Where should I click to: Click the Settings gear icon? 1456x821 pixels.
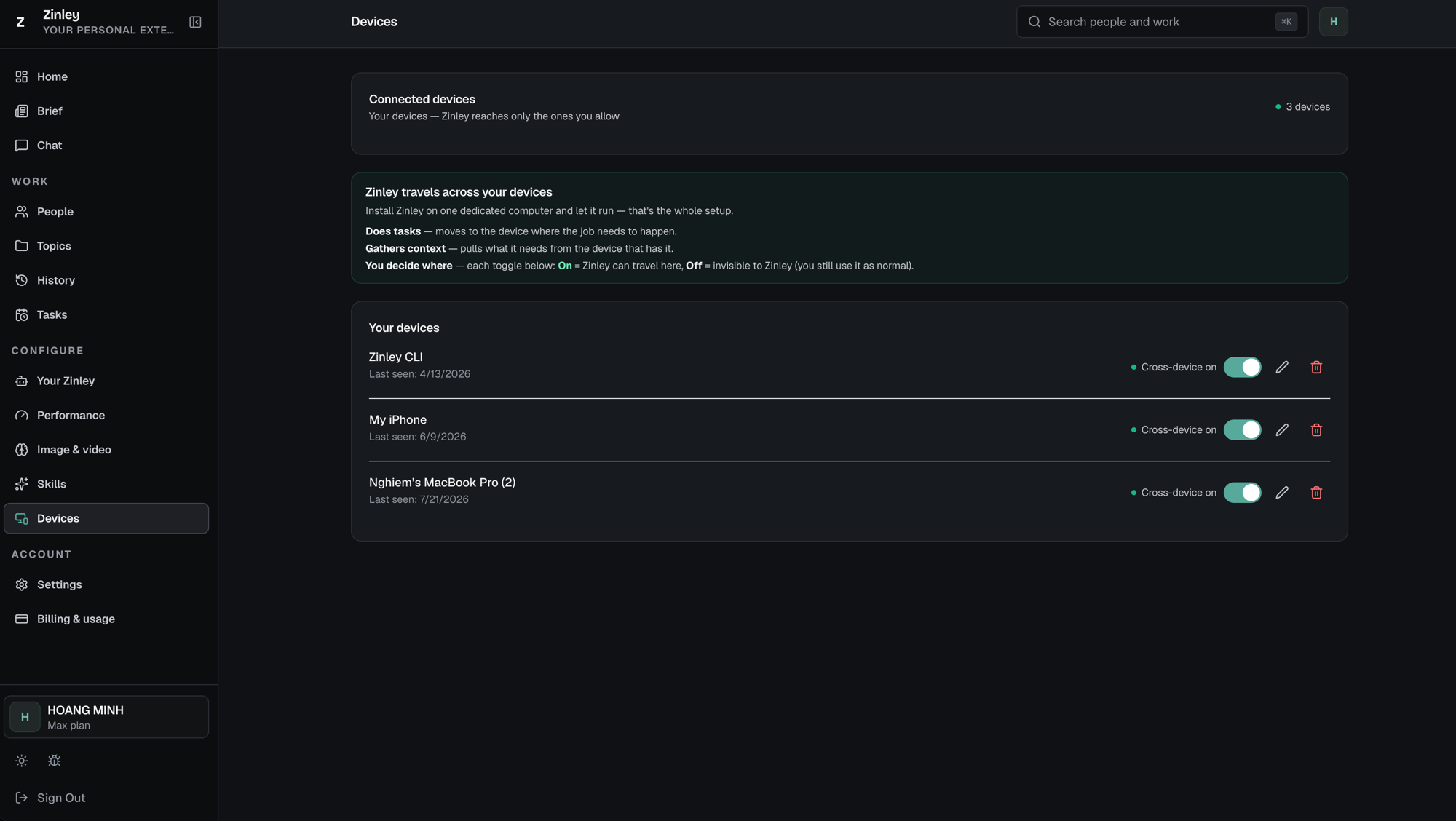pyautogui.click(x=22, y=584)
